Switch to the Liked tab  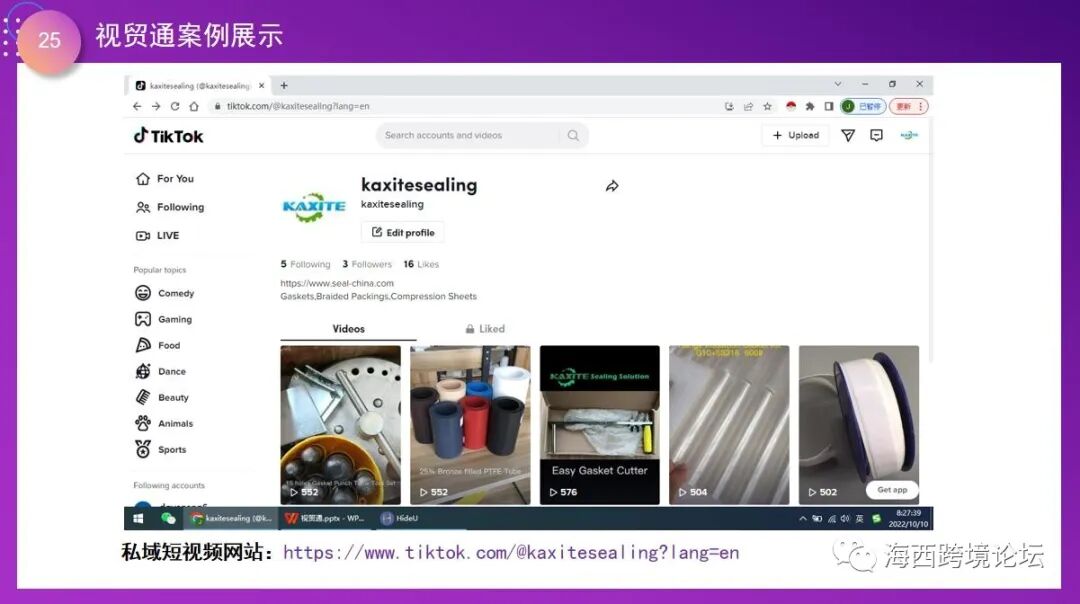click(x=485, y=329)
